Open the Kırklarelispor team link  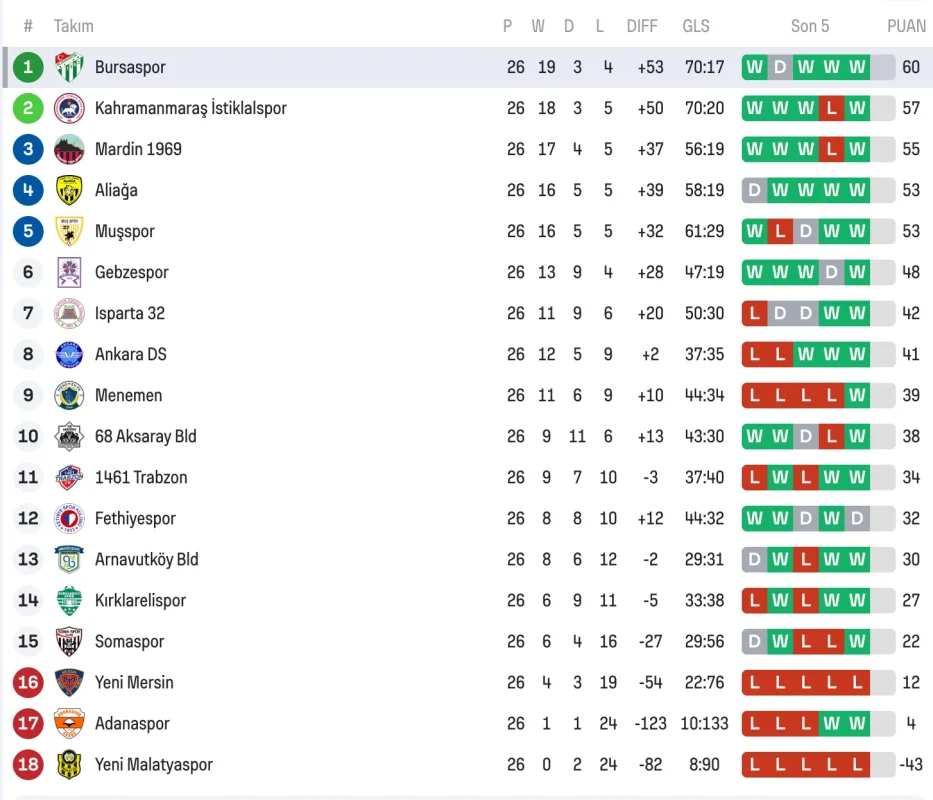click(140, 600)
